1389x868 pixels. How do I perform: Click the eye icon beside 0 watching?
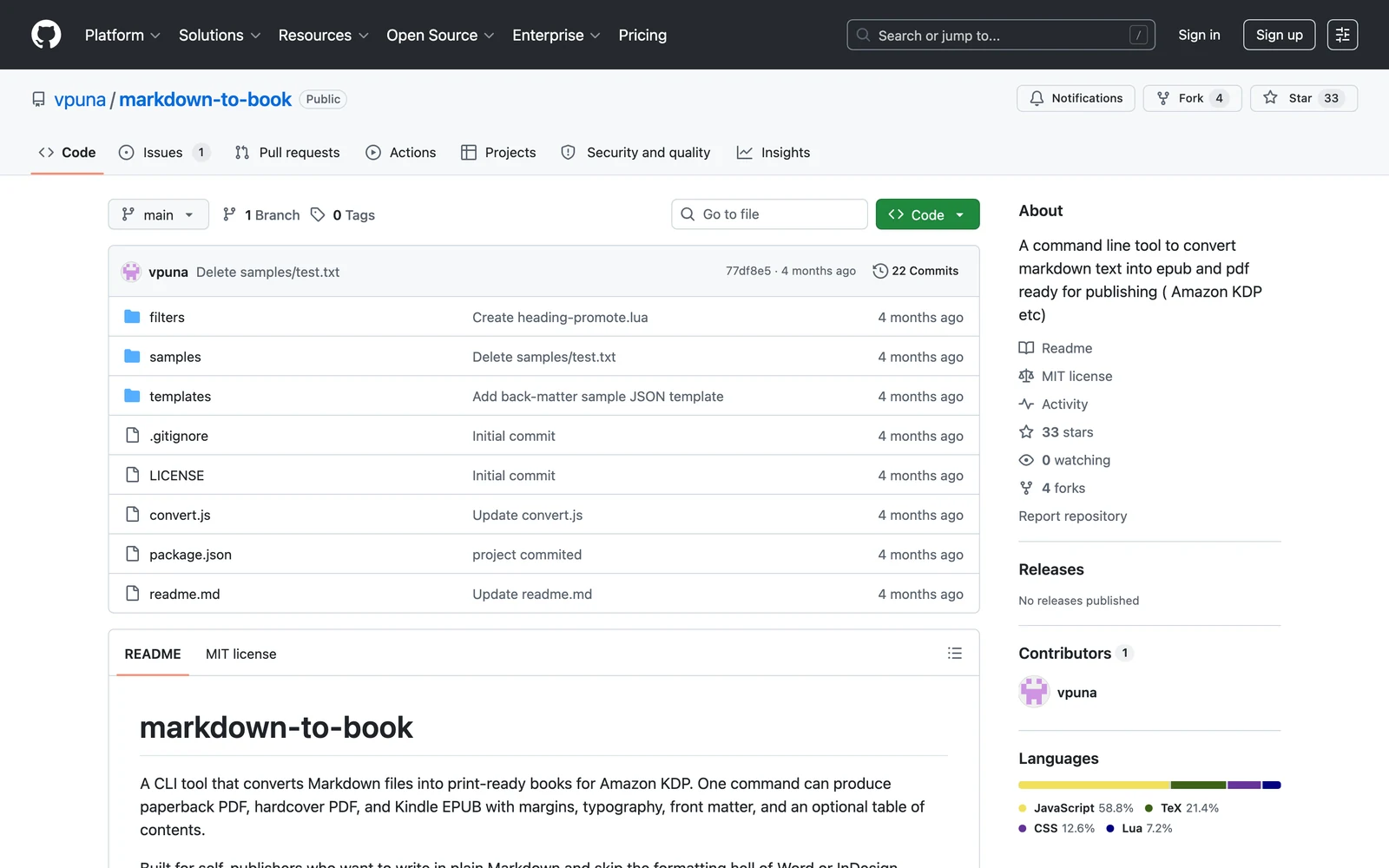pyautogui.click(x=1026, y=460)
